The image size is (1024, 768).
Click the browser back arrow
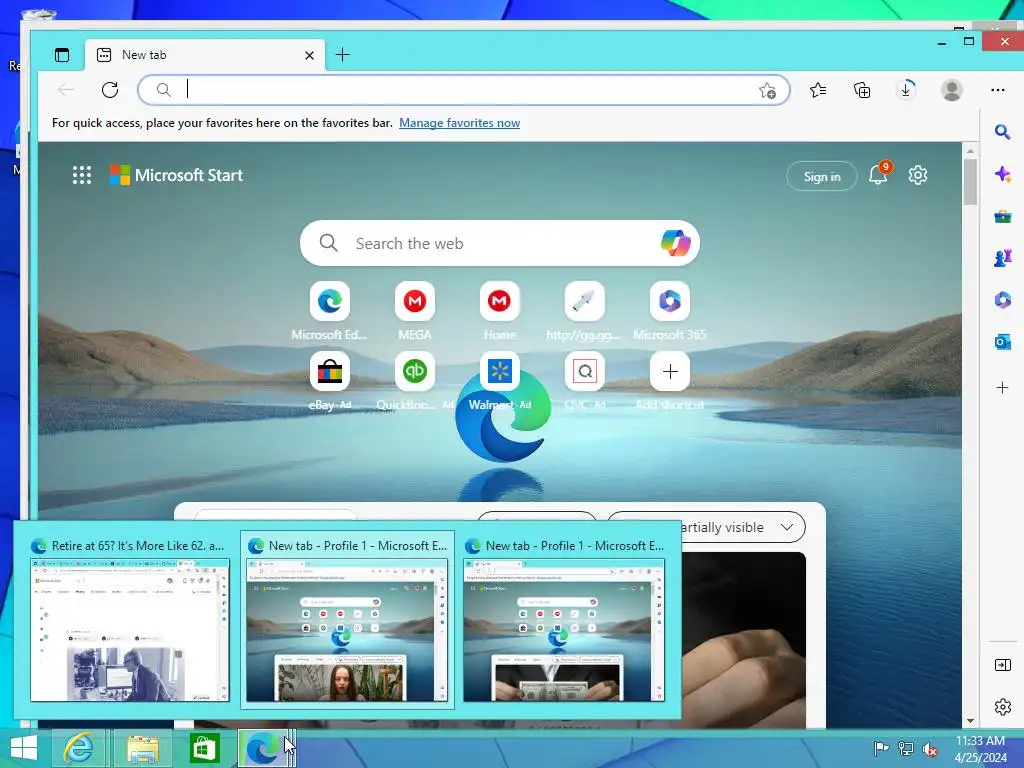pyautogui.click(x=66, y=89)
